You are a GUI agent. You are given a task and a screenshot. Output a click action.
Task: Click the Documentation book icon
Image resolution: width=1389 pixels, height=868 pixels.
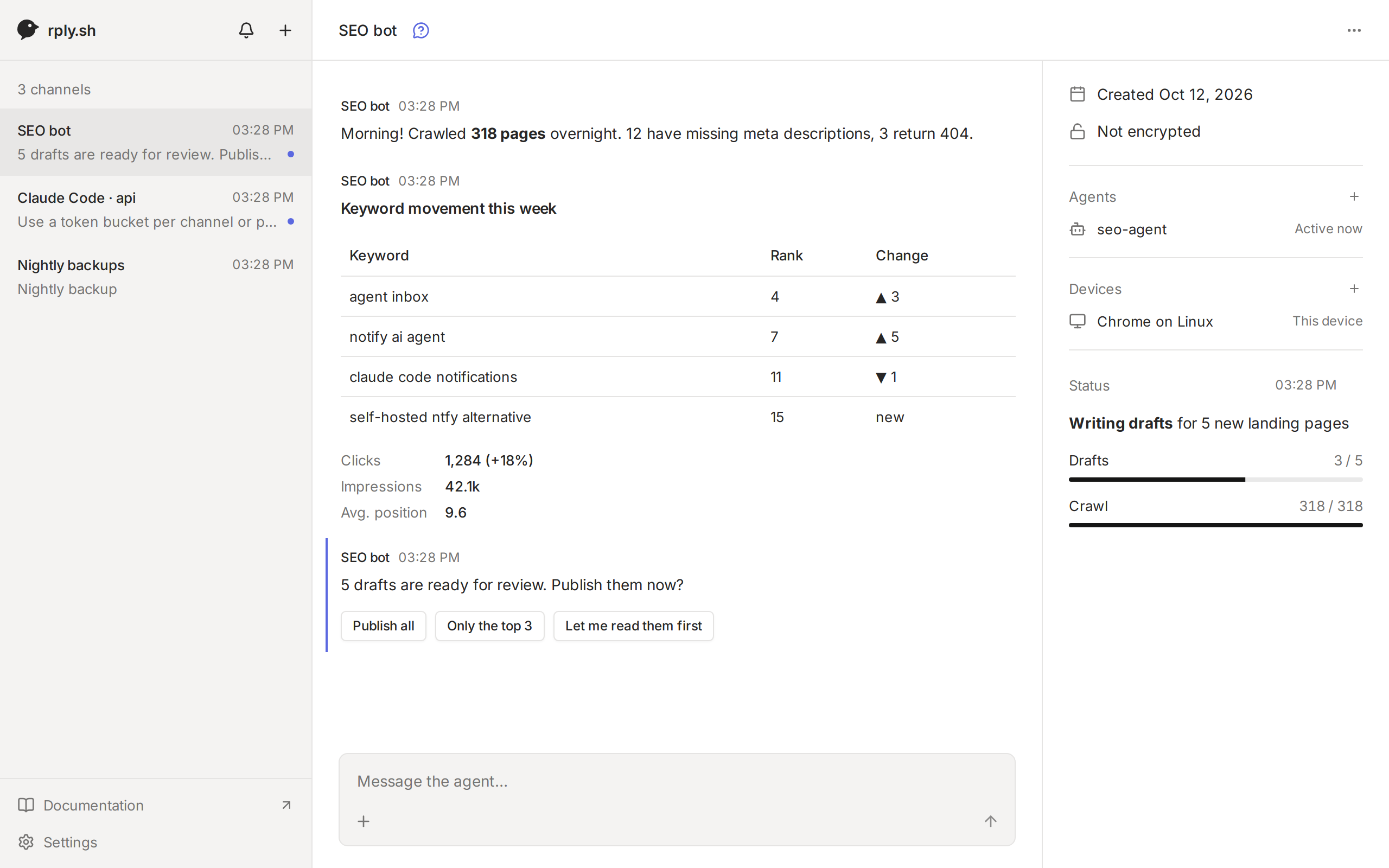click(x=26, y=806)
